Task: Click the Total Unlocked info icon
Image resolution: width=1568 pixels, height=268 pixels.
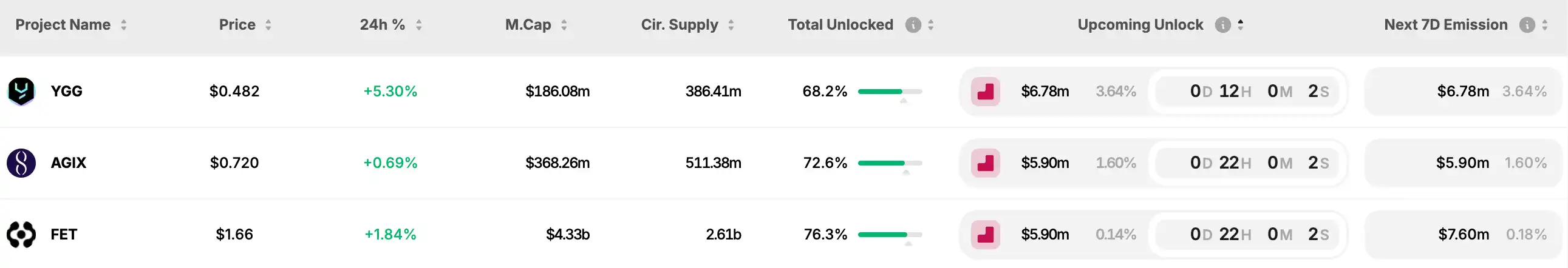Action: (912, 25)
